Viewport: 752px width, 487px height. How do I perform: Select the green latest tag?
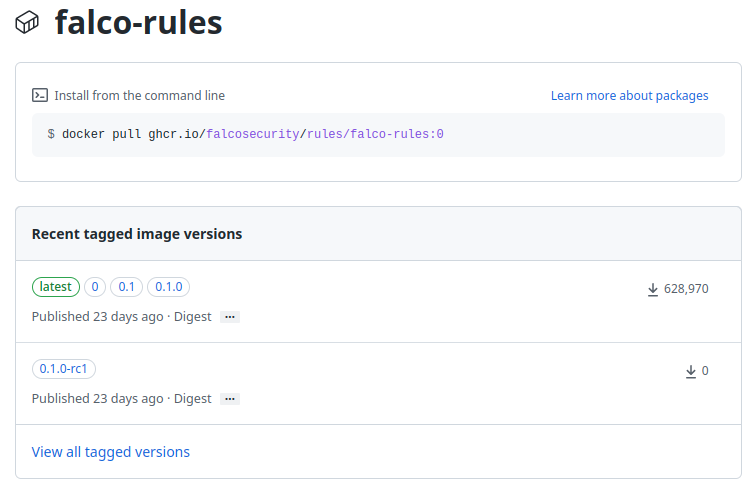point(56,287)
